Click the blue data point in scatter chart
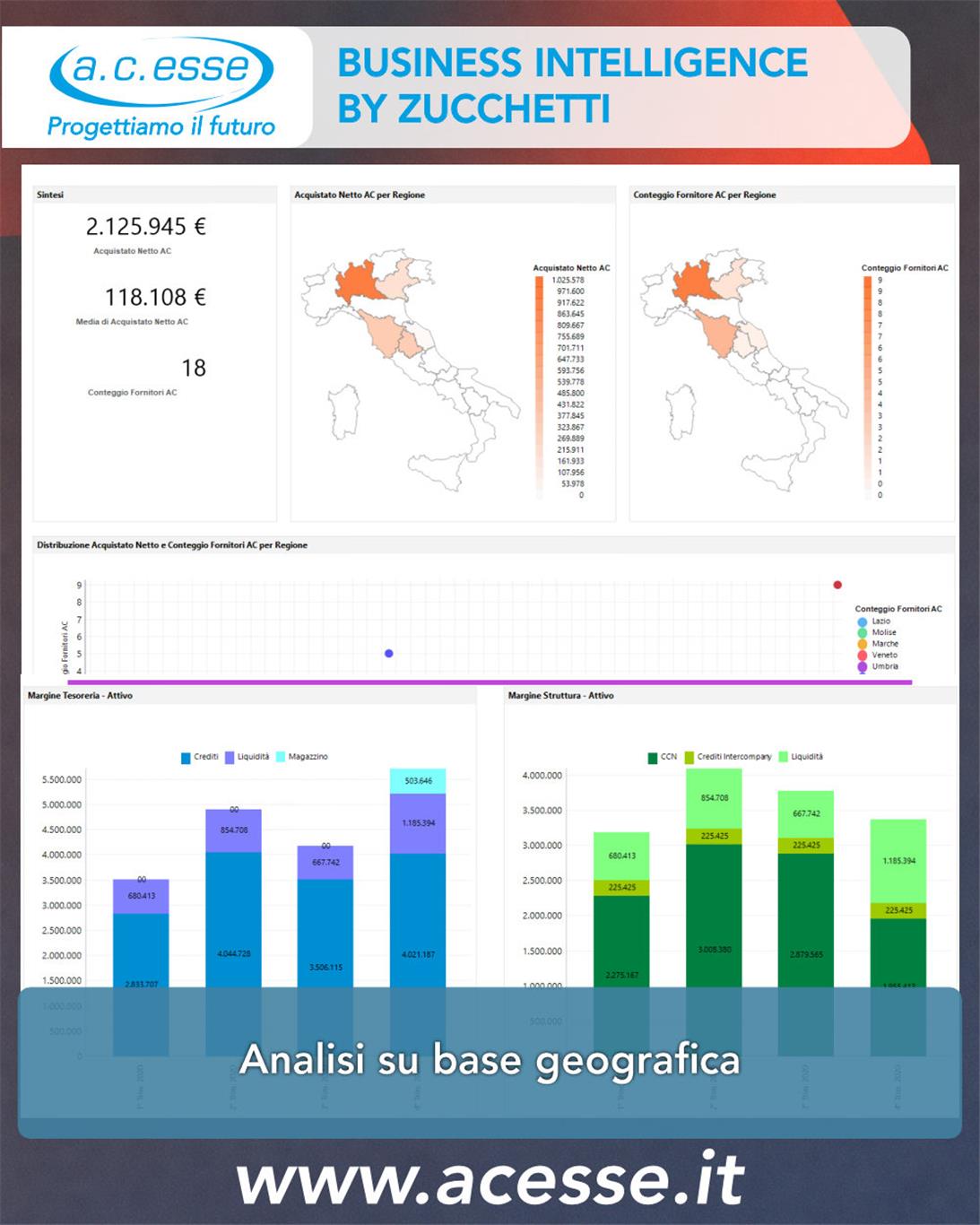This screenshot has width=980, height=1225. coord(388,654)
